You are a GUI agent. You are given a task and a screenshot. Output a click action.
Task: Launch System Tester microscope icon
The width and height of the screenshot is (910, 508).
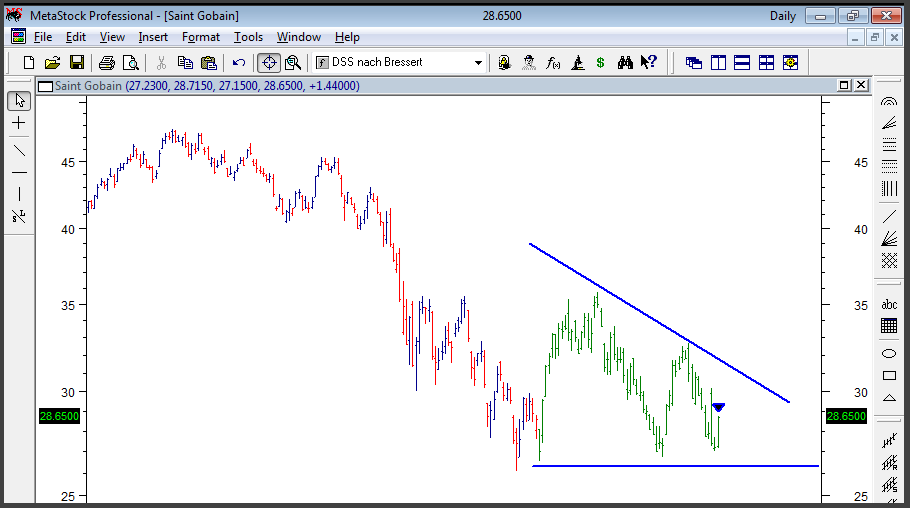click(577, 62)
